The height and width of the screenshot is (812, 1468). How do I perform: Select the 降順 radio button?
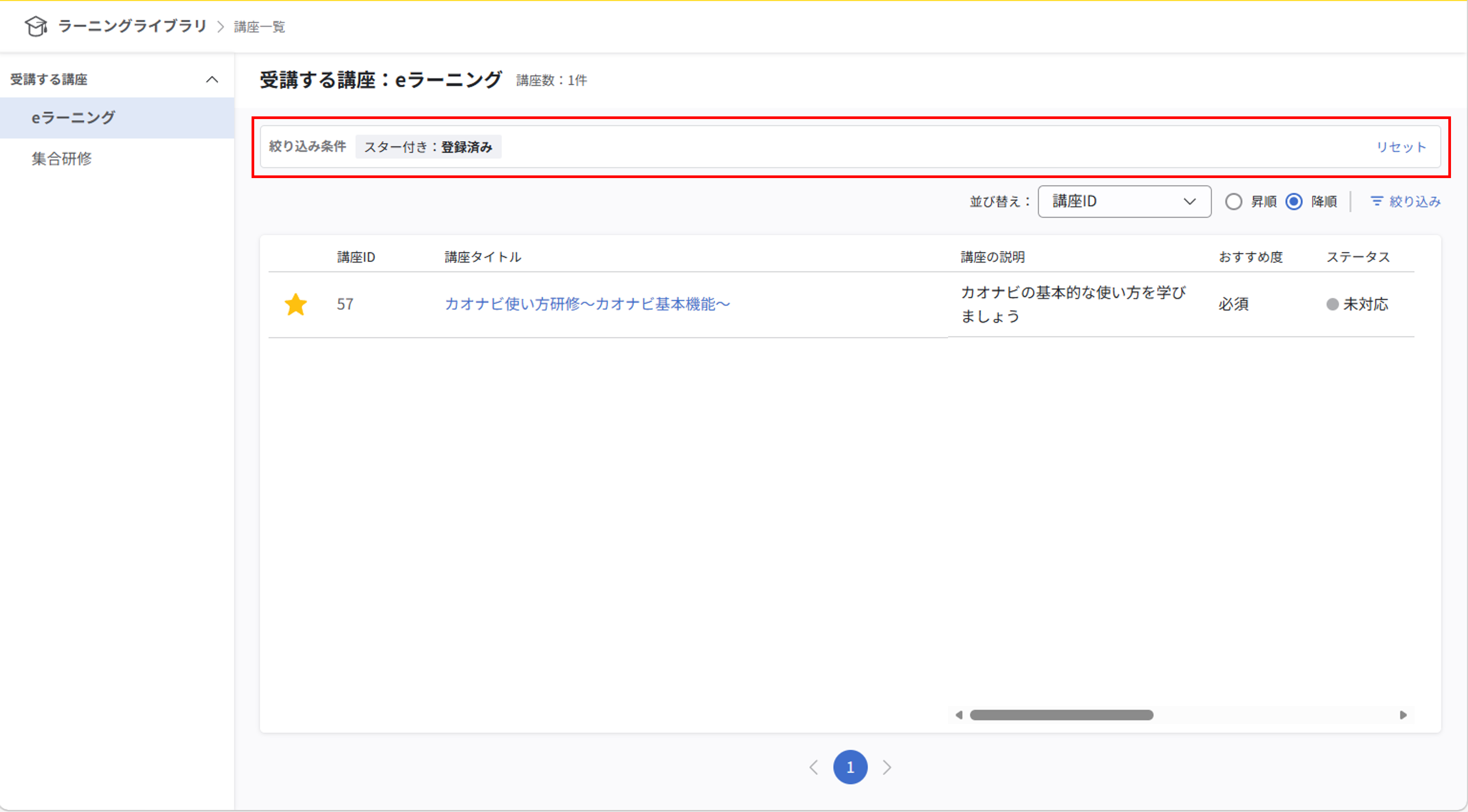[x=1294, y=201]
